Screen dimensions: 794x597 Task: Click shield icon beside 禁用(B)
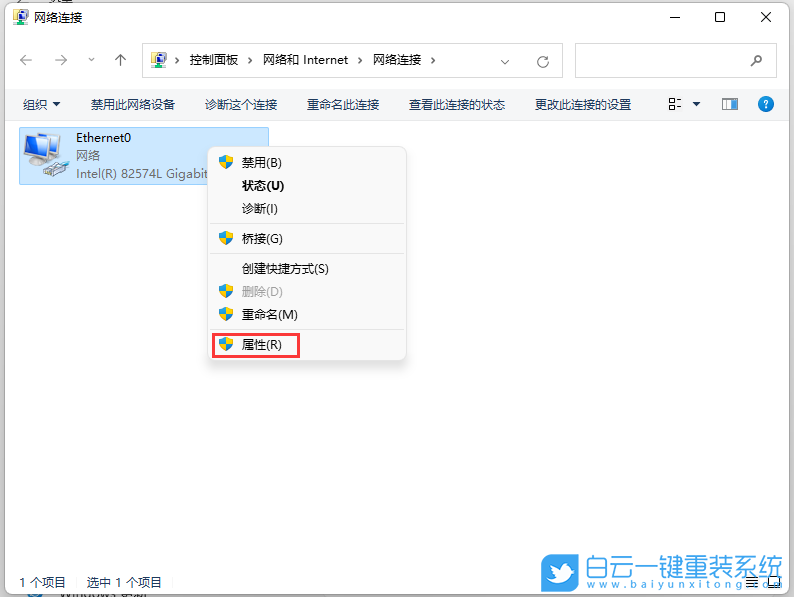point(226,162)
